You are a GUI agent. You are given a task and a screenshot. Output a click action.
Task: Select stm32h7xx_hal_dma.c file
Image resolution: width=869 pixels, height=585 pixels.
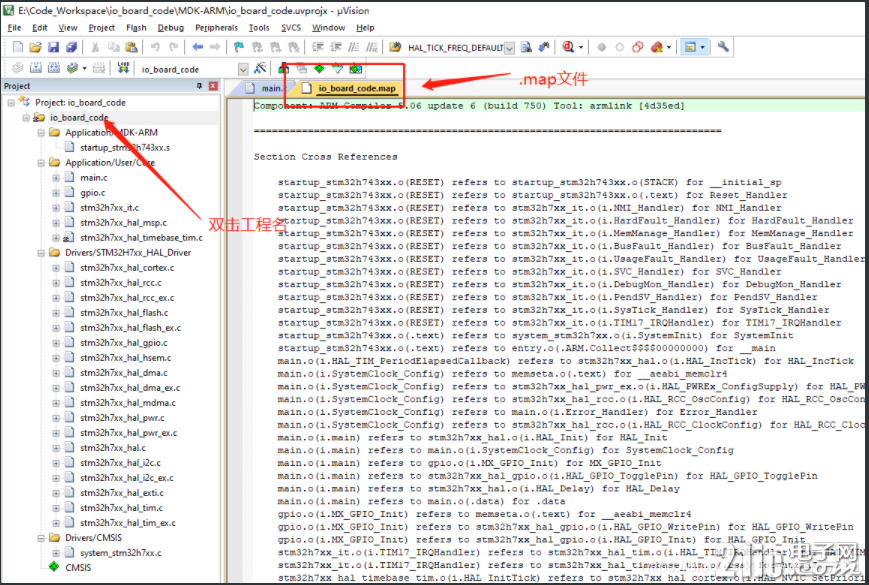[x=124, y=373]
